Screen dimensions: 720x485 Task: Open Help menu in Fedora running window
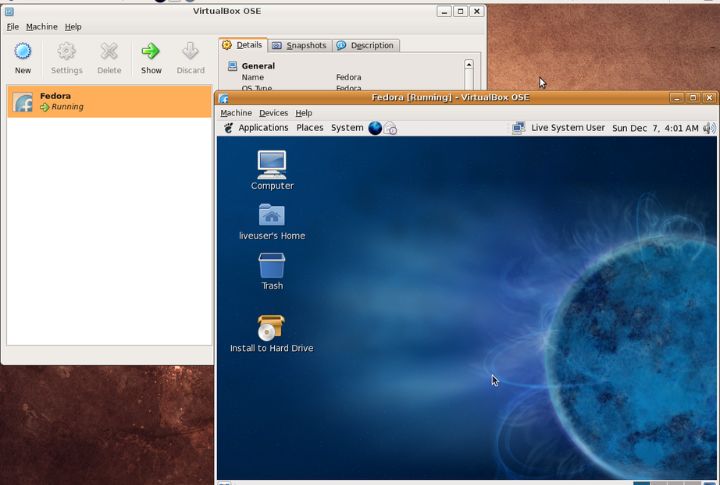coord(304,113)
